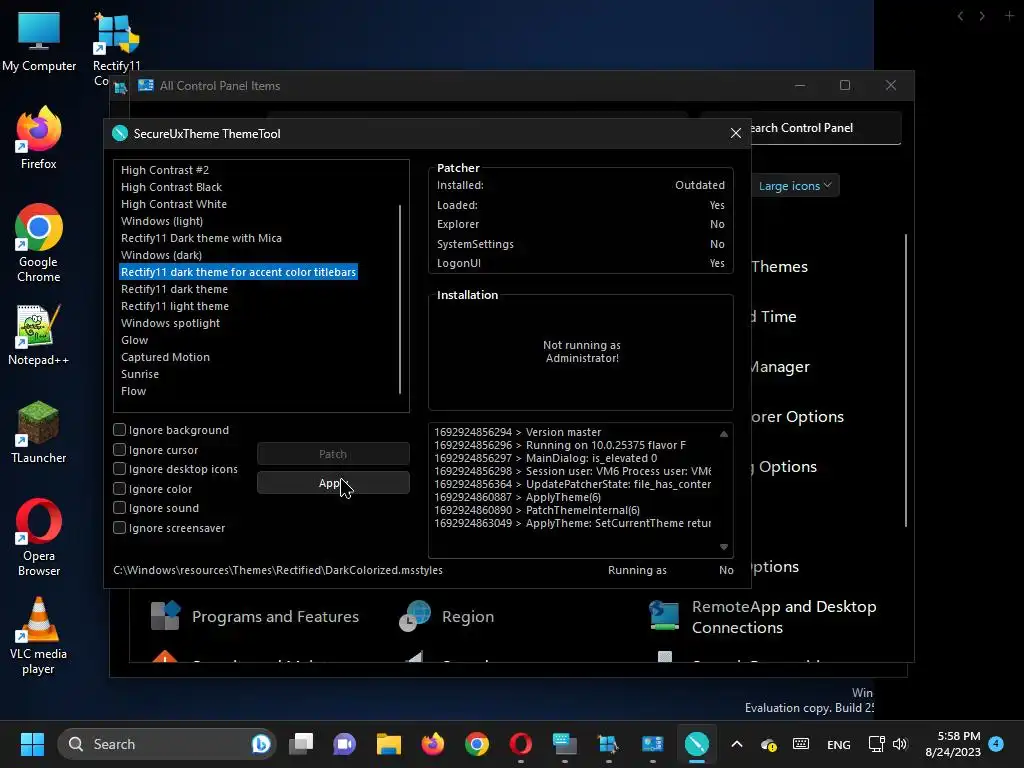Viewport: 1024px width, 768px height.
Task: Open the Firefox desktop shortcut
Action: [39, 138]
